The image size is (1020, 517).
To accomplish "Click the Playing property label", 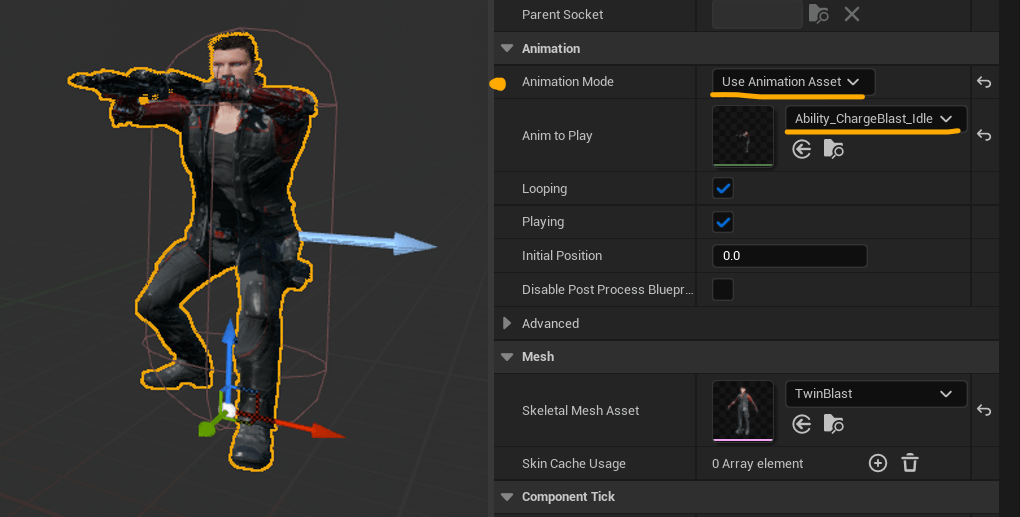I will point(543,222).
